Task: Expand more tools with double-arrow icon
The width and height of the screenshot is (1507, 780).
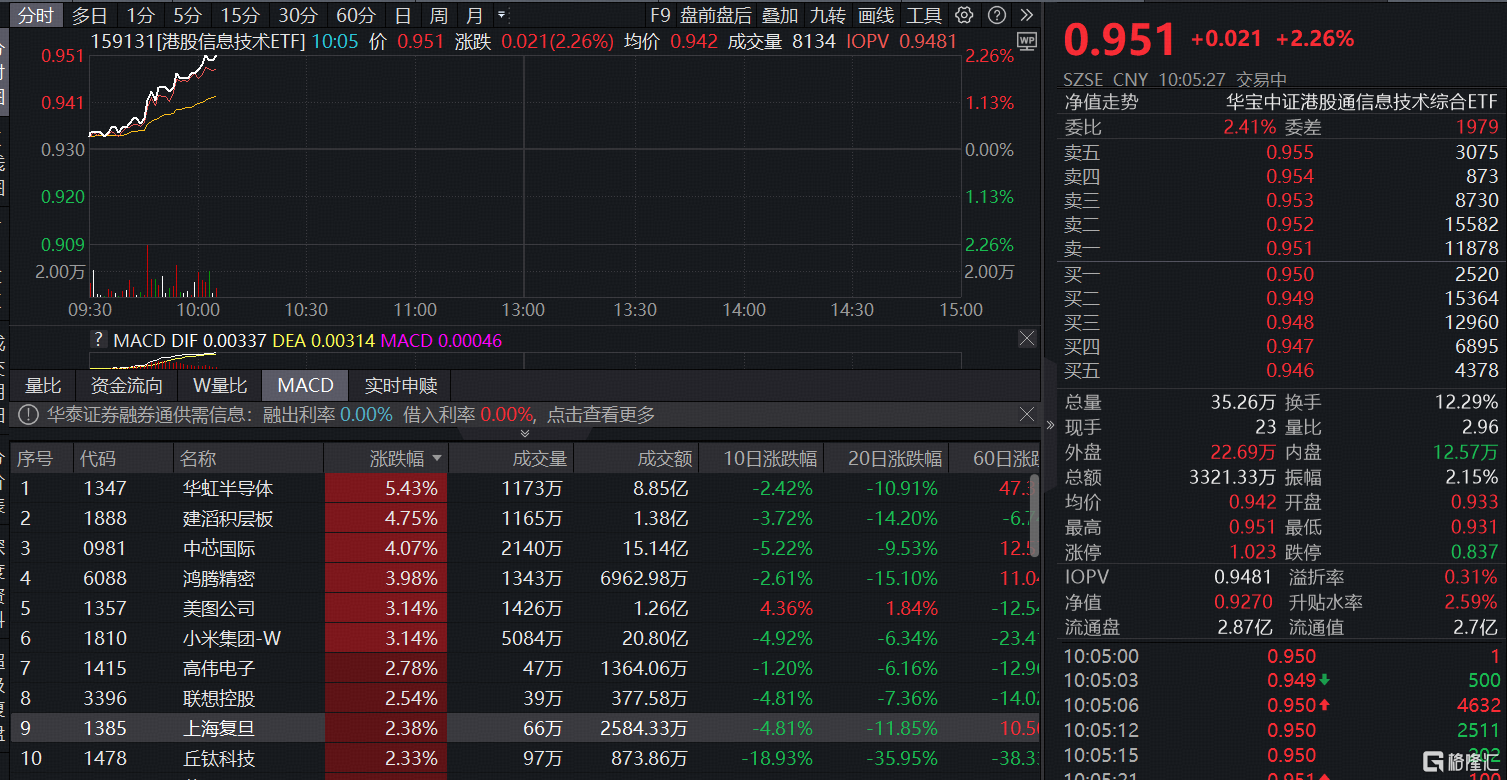Action: (x=1027, y=15)
